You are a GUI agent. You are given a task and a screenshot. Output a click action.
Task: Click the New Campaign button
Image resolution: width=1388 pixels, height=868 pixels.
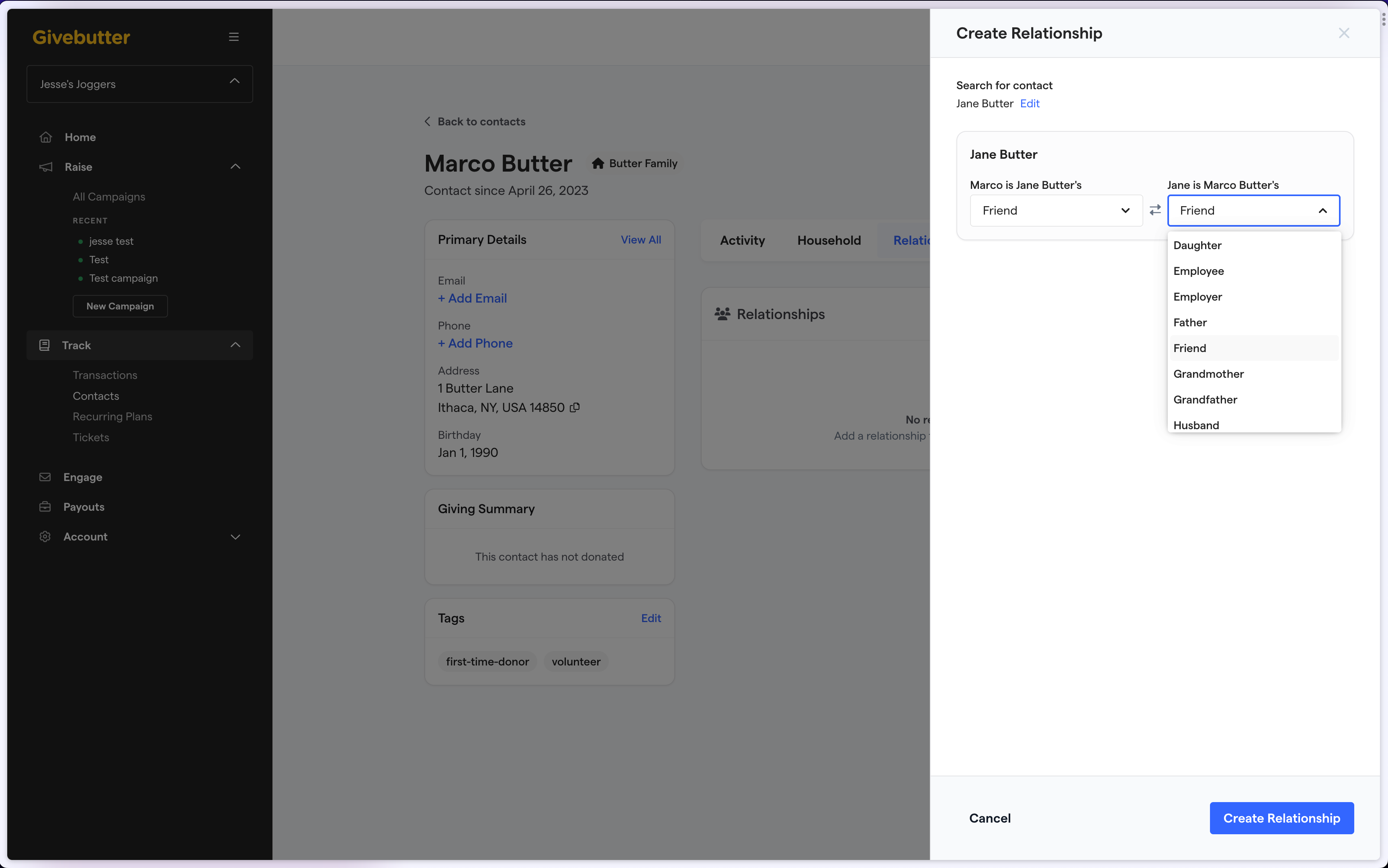tap(120, 305)
